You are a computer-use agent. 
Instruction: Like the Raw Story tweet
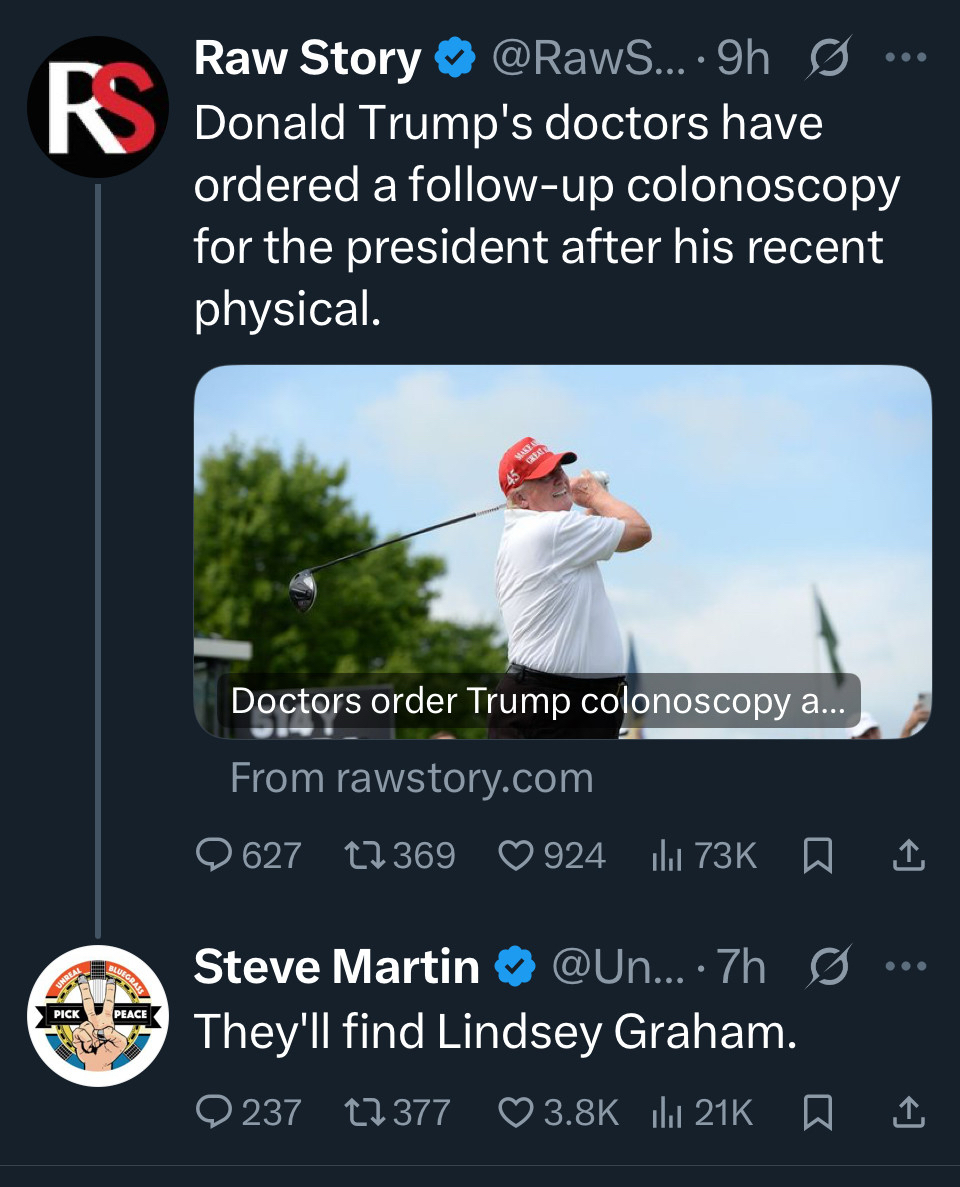pos(516,855)
